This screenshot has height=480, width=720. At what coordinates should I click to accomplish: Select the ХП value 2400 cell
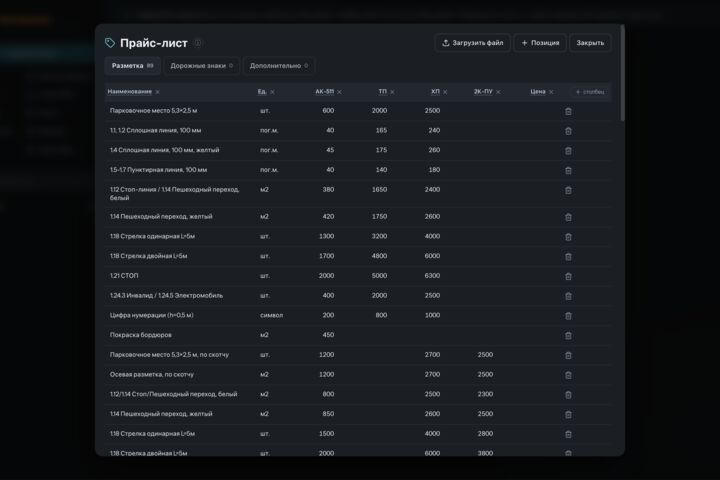pos(432,190)
